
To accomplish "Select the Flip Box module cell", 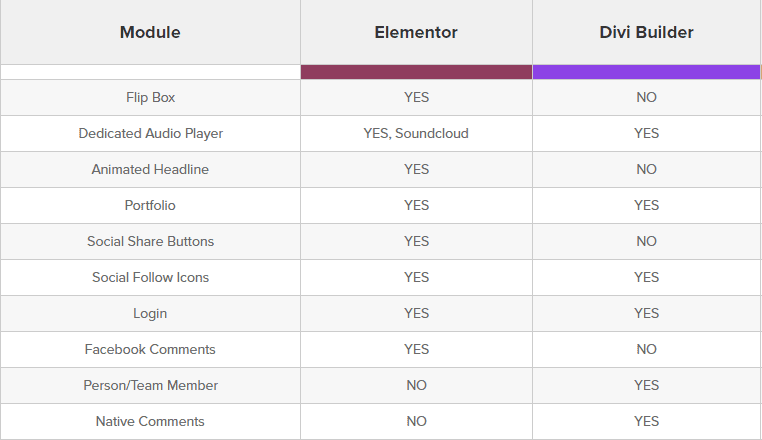I will tap(150, 97).
